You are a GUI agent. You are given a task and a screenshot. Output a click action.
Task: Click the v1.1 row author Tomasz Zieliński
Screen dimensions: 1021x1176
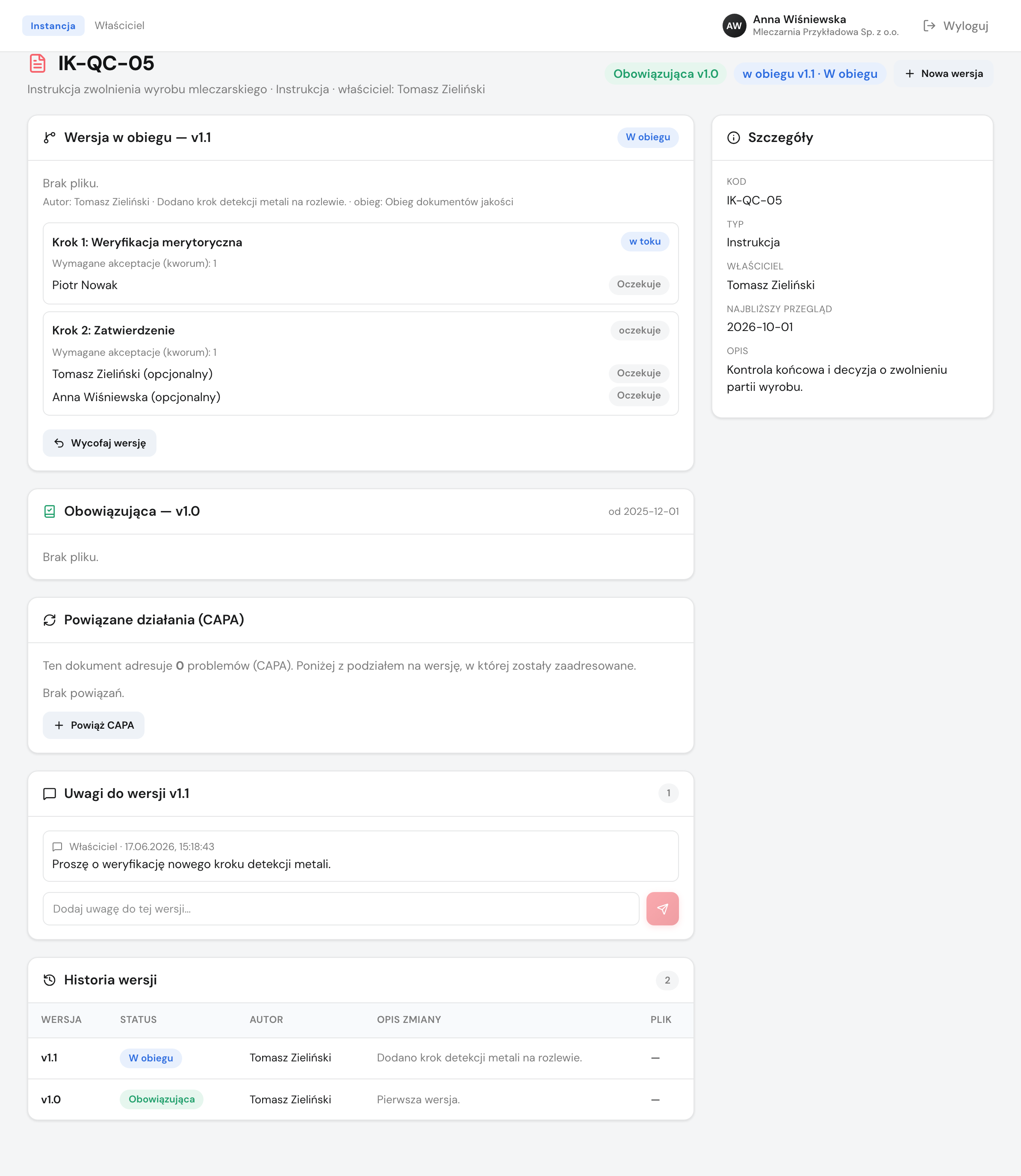click(290, 1058)
